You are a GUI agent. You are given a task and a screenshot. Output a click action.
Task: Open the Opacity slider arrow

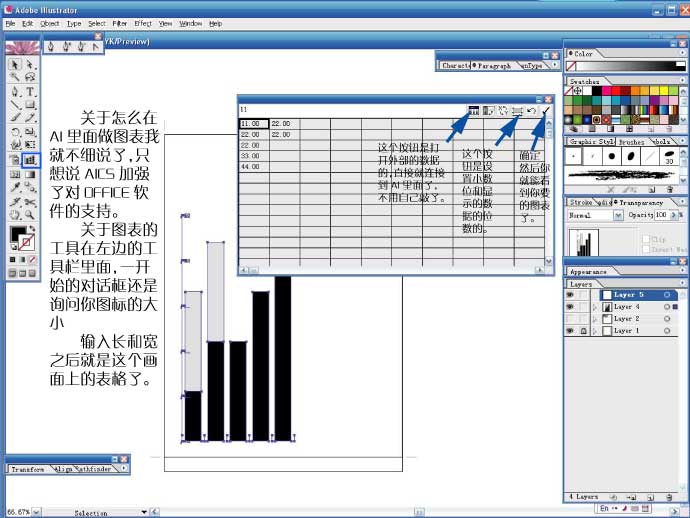click(x=674, y=215)
